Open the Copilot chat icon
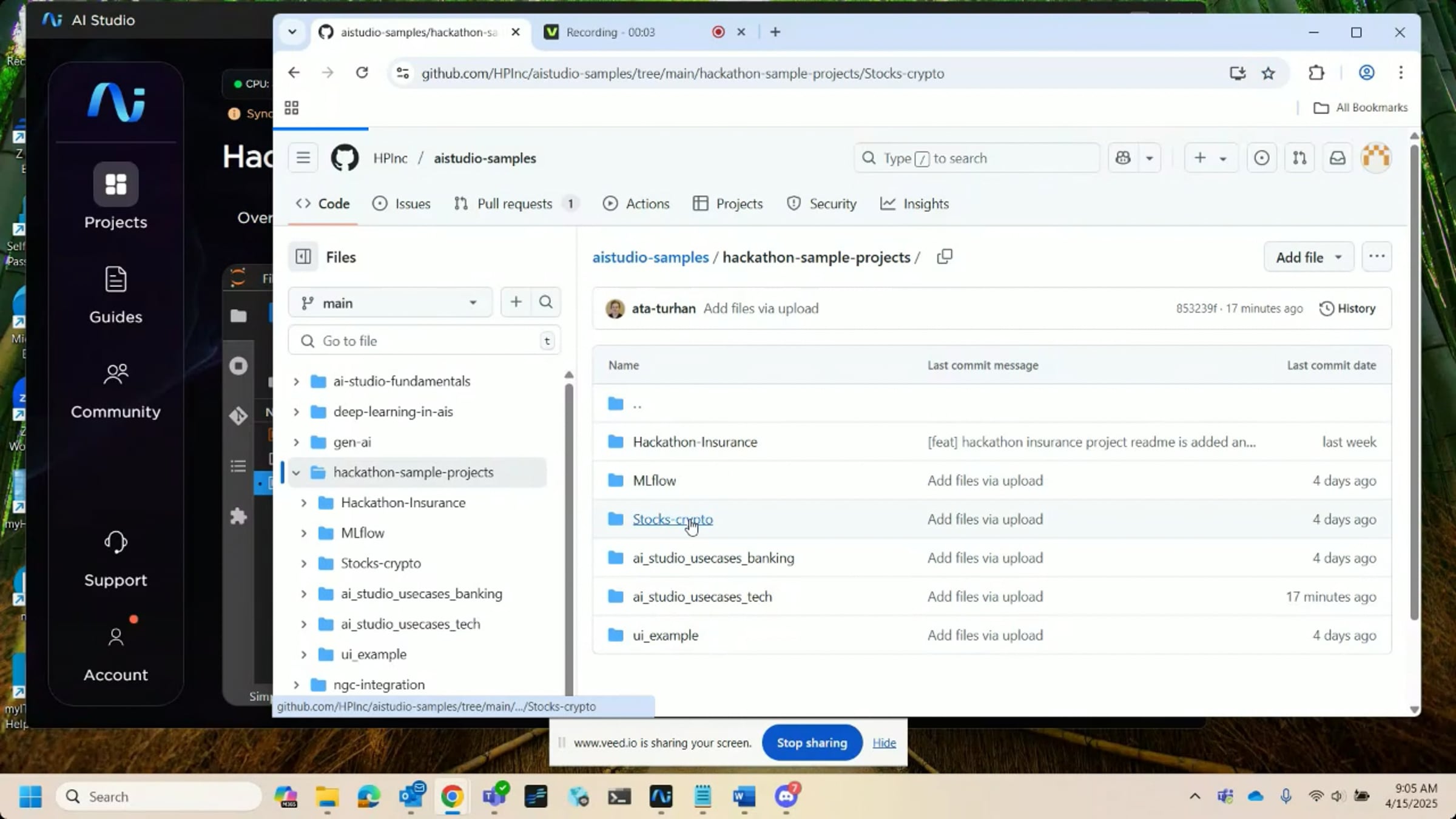Viewport: 1456px width, 819px height. point(1123,158)
